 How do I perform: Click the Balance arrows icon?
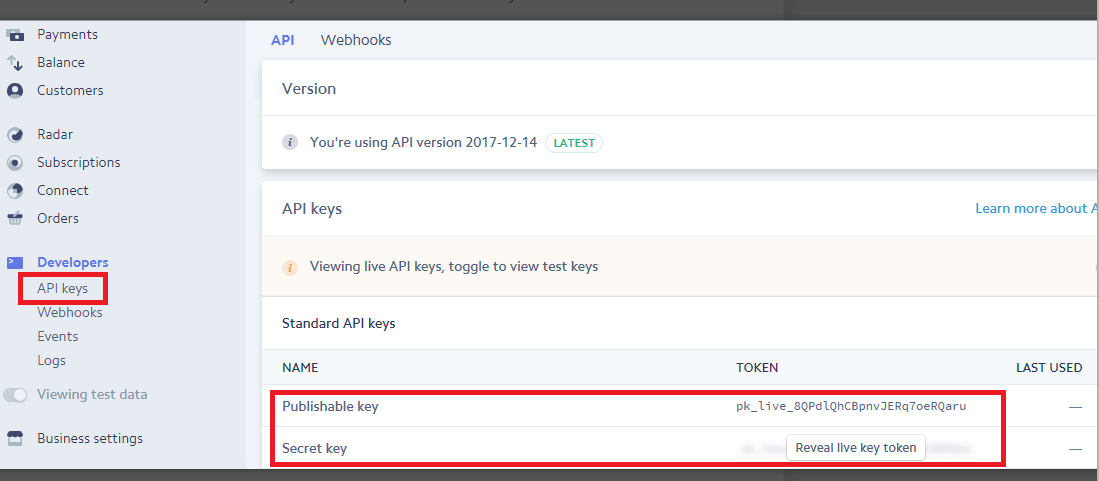15,62
